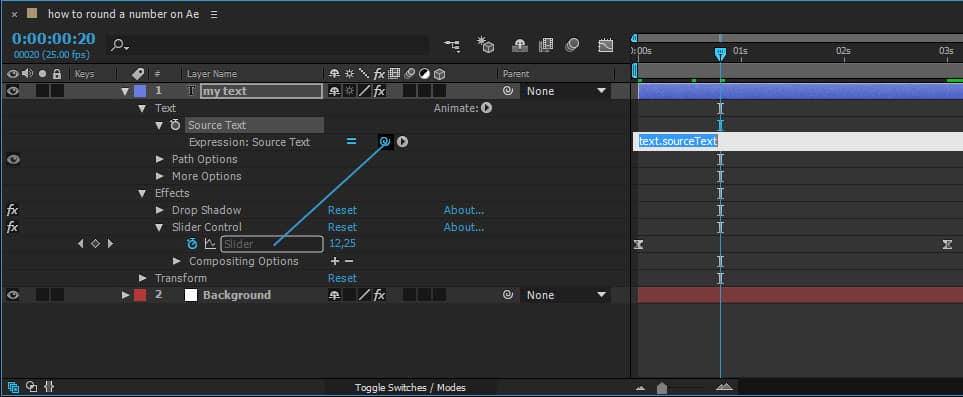Toggle the Drop Shadow fx switch
The height and width of the screenshot is (397, 963).
(12, 210)
